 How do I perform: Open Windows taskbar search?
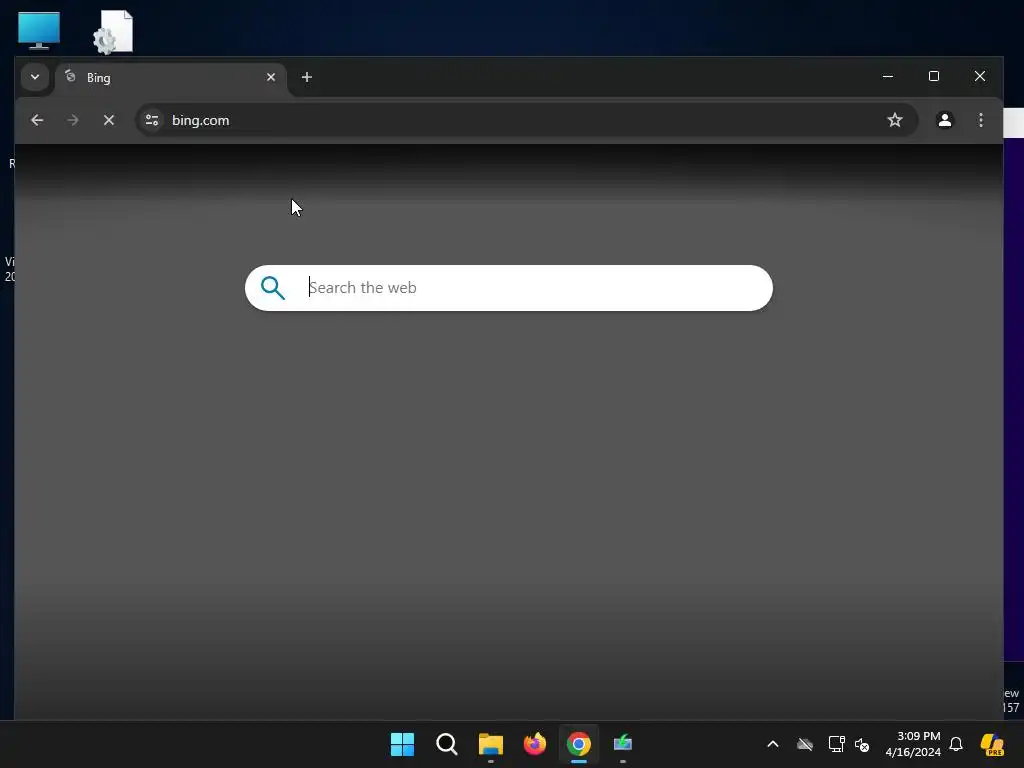[447, 744]
